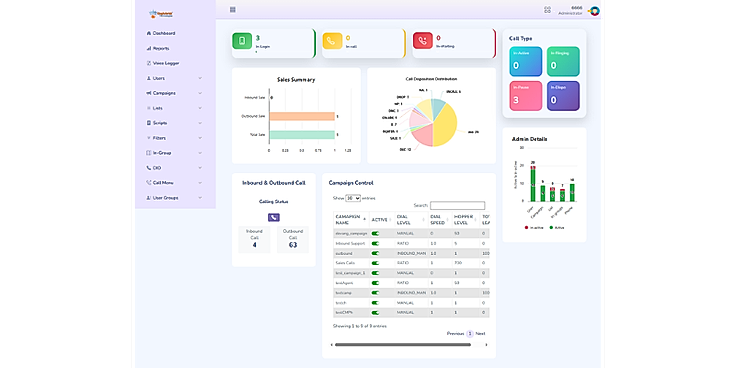Viewport: 736px width, 368px height.
Task: Click the company logo in sidebar
Action: (161, 14)
